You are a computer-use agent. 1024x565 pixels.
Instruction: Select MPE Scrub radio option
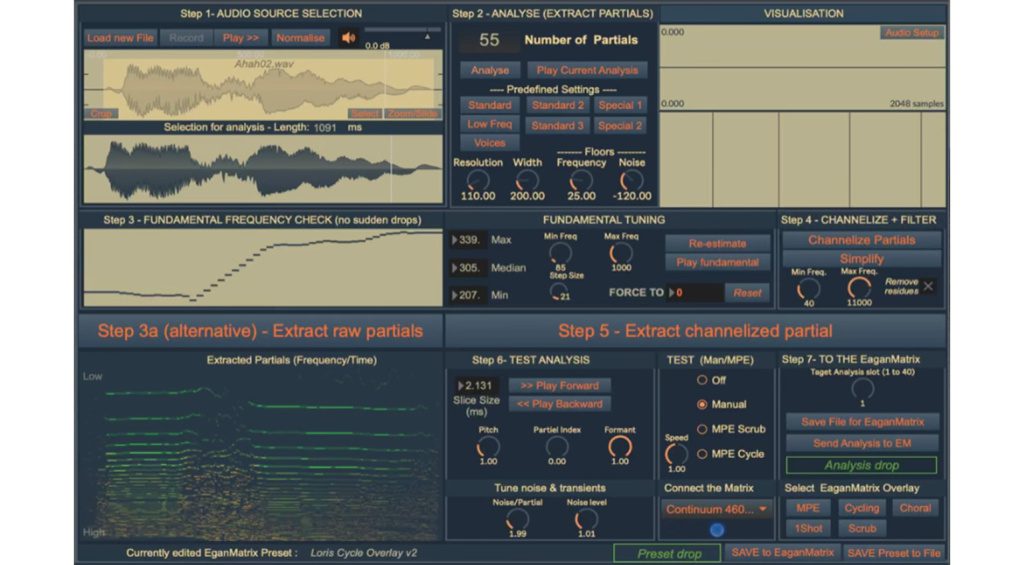point(702,429)
